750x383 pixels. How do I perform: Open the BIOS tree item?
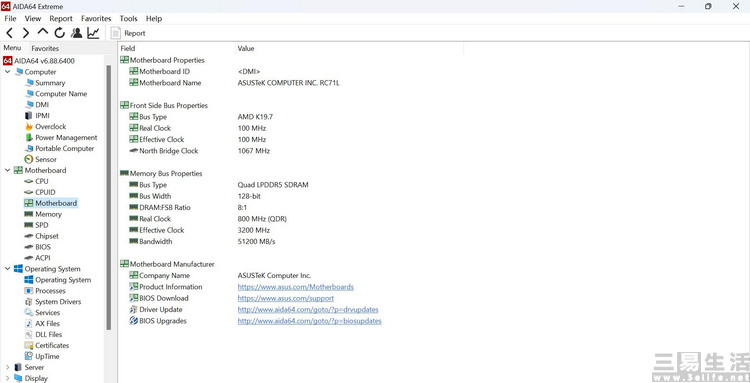point(37,247)
